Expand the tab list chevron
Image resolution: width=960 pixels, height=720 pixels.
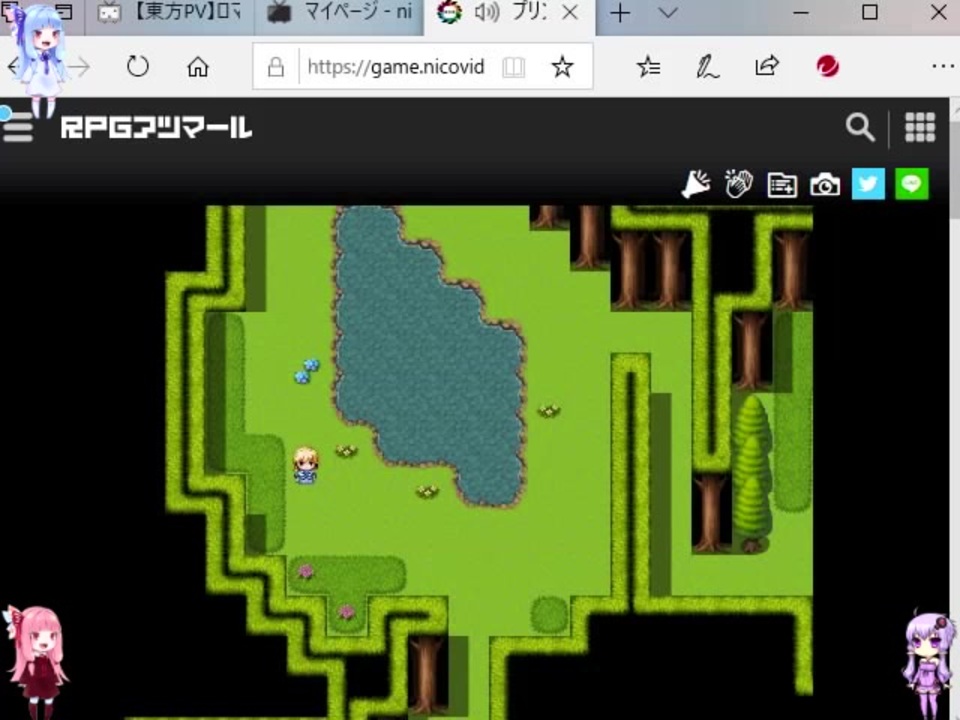coord(668,13)
